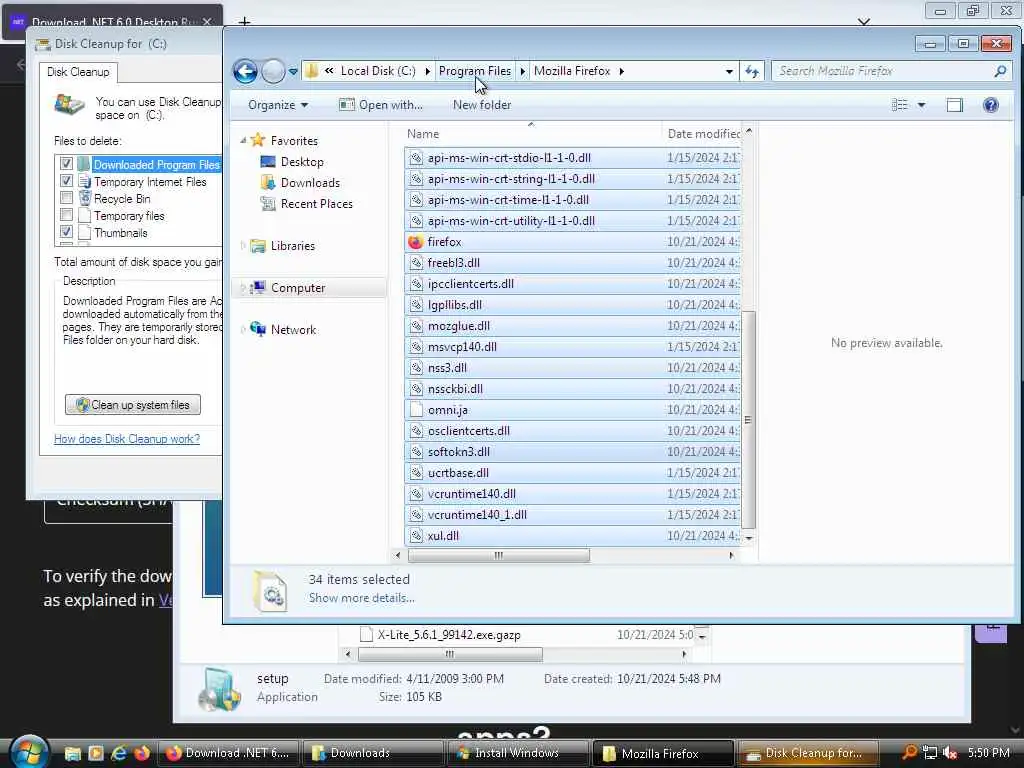This screenshot has height=768, width=1024.
Task: Select the xul.dll file icon
Action: coord(416,536)
